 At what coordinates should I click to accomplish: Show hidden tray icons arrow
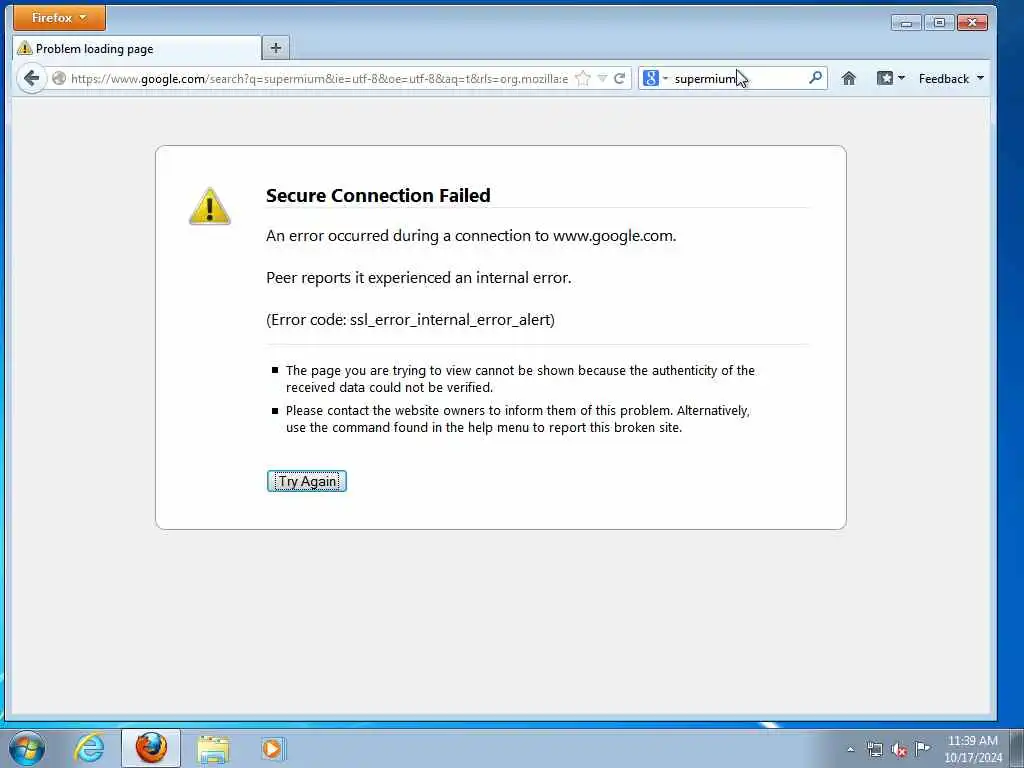pos(850,749)
